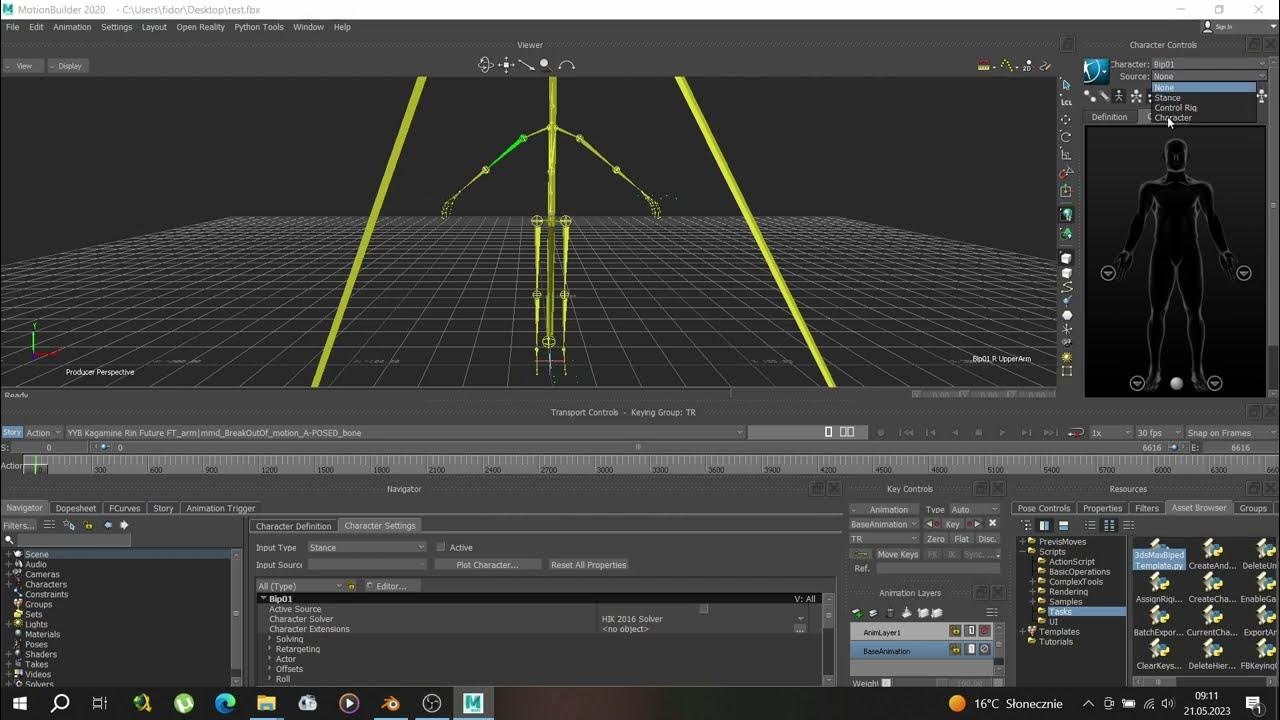1280x720 pixels.
Task: Select the viewer Select arrow tool
Action: click(1066, 85)
